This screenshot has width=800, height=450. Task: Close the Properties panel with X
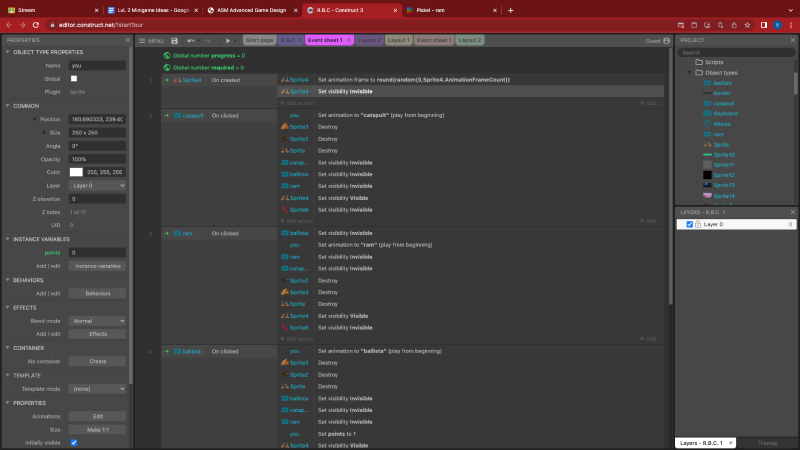click(128, 40)
